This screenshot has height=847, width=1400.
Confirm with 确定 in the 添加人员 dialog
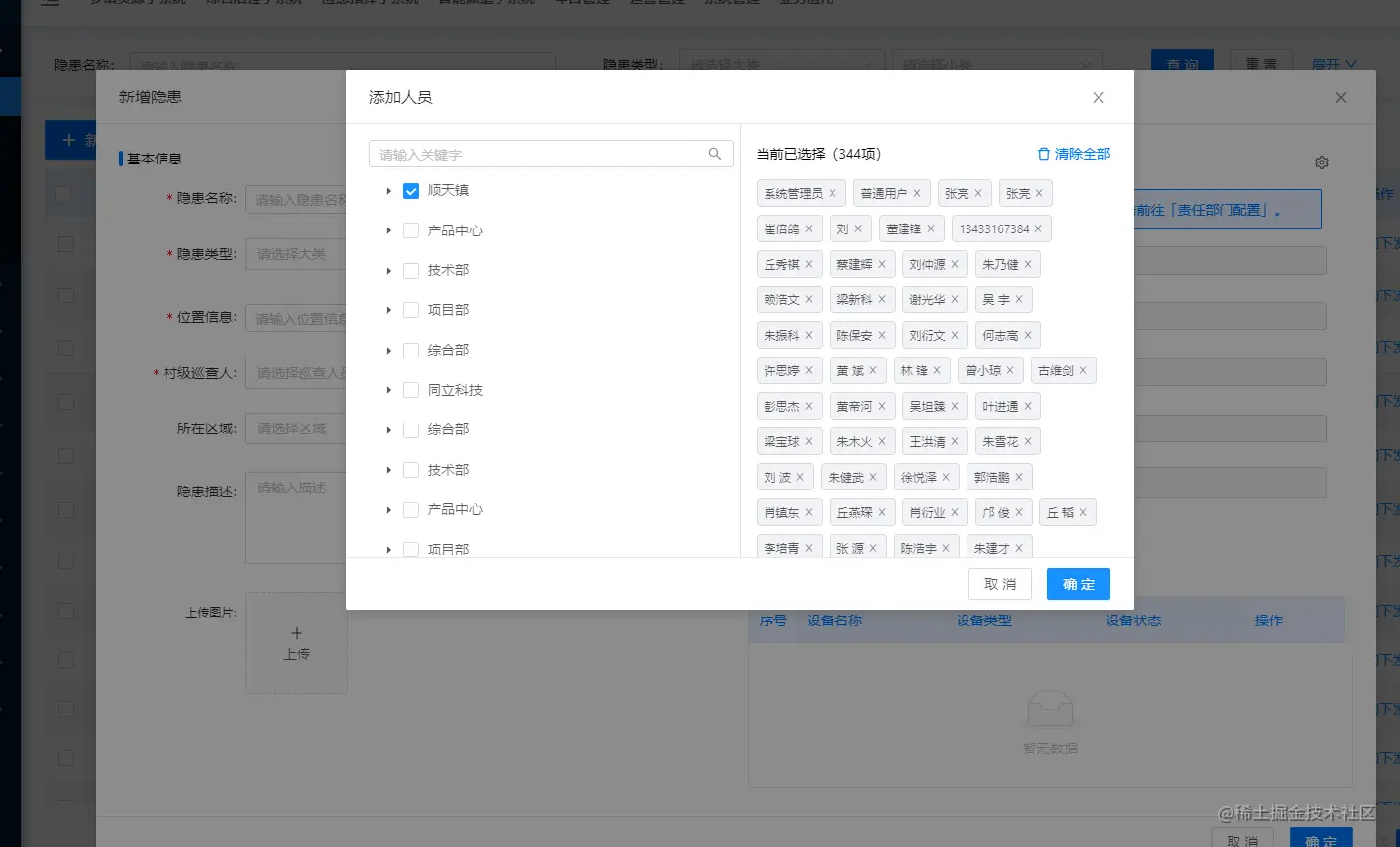coord(1079,584)
